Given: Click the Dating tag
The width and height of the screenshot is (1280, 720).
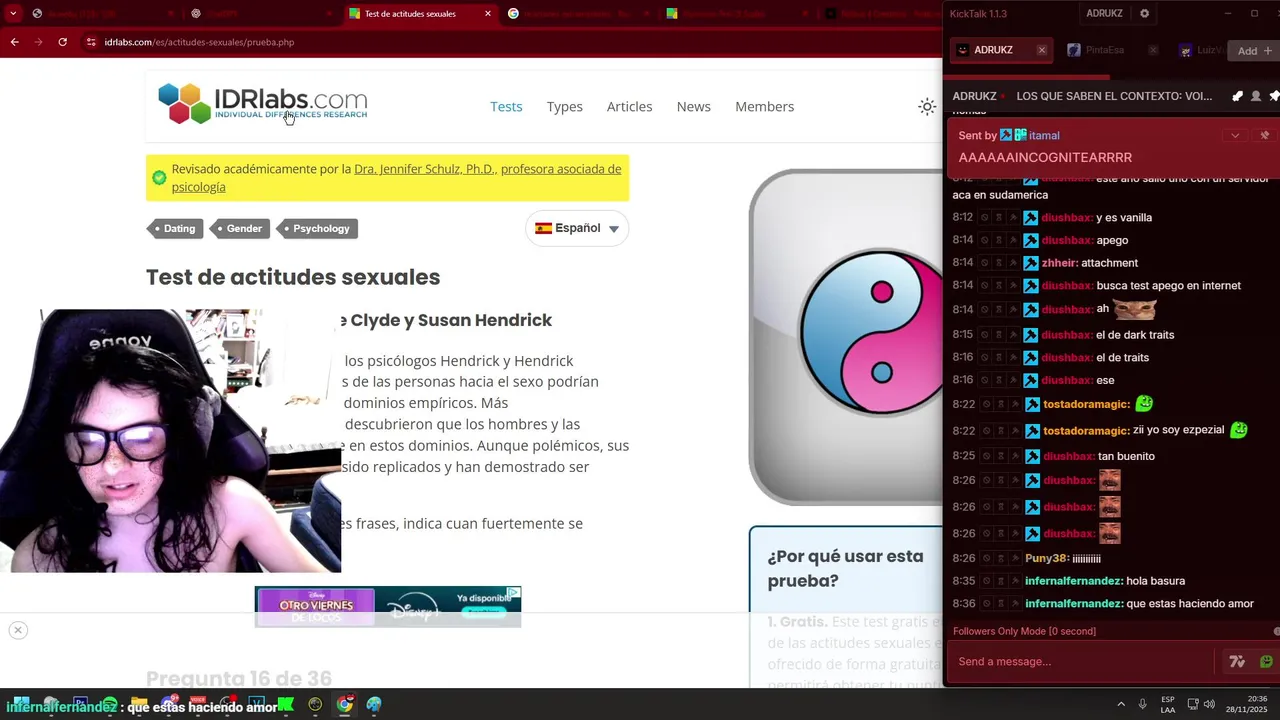Looking at the screenshot, I should click(176, 229).
